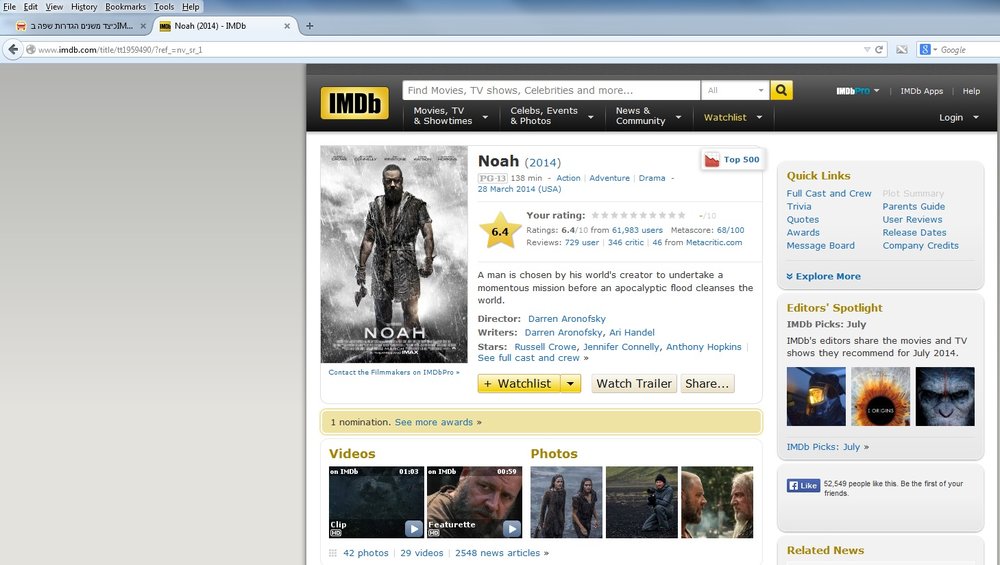
Task: Open a new browser tab
Action: [x=309, y=26]
